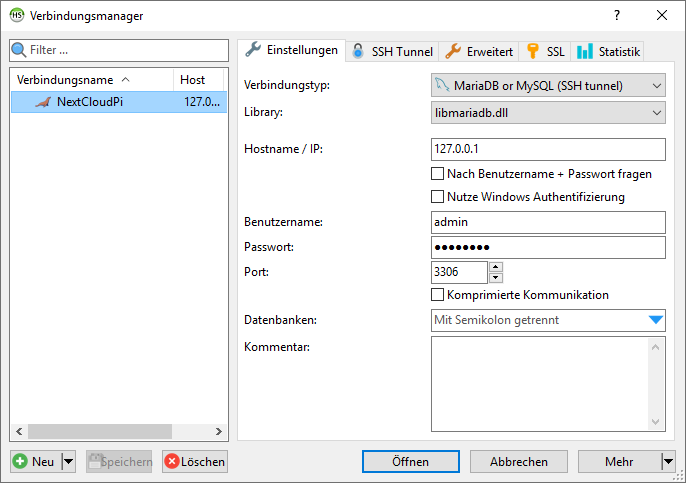Click the NextCloudPi session MariaDB icon
This screenshot has width=686, height=483.
click(42, 101)
